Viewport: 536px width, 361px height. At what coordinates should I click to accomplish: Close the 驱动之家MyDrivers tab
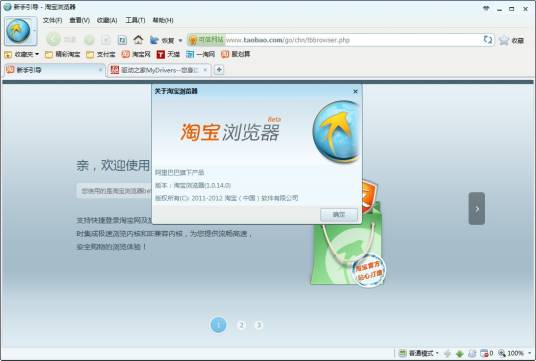coord(205,70)
